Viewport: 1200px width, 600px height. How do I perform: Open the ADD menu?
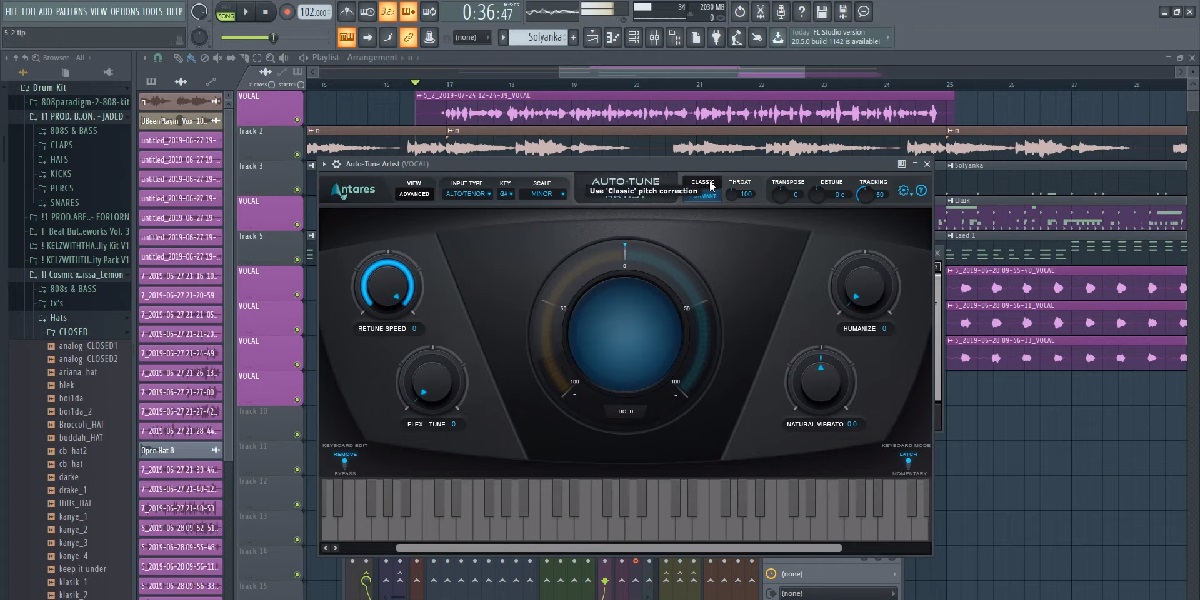tap(47, 11)
